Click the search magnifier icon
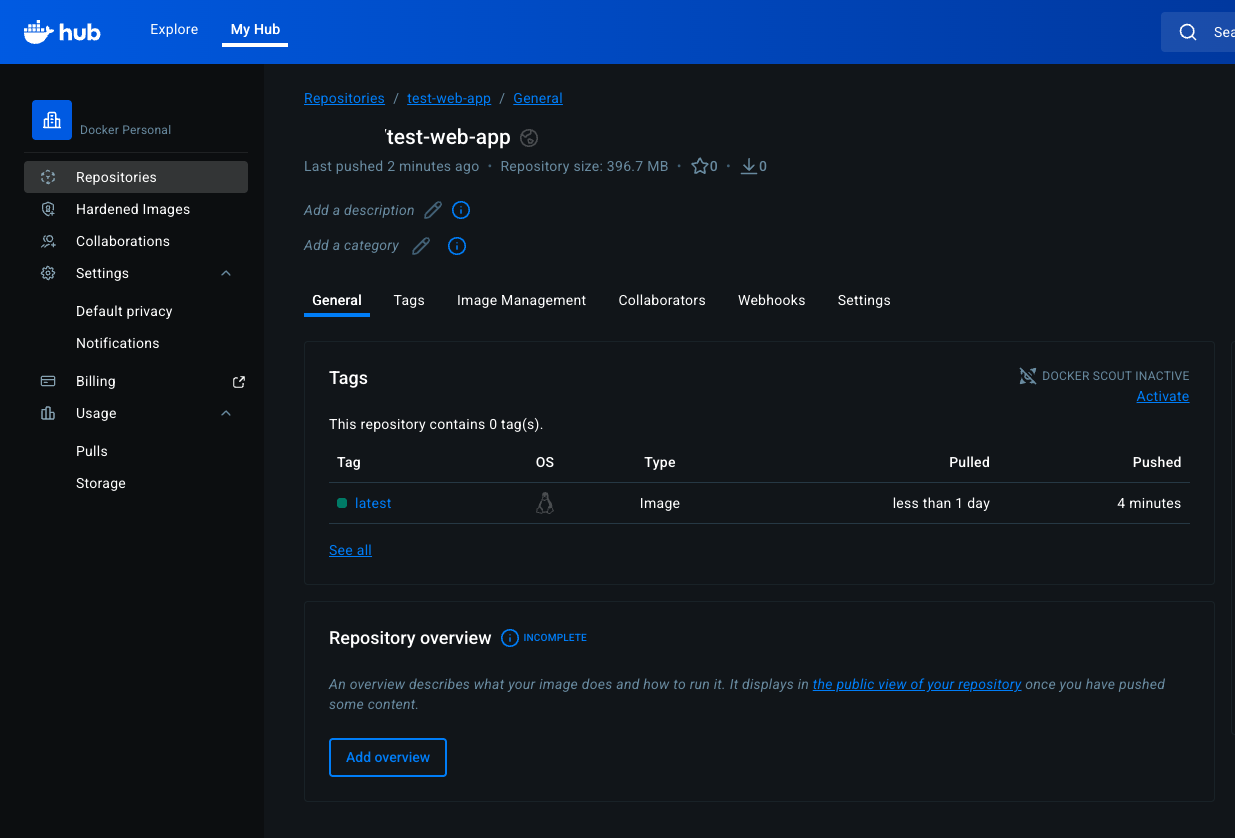 pos(1188,32)
